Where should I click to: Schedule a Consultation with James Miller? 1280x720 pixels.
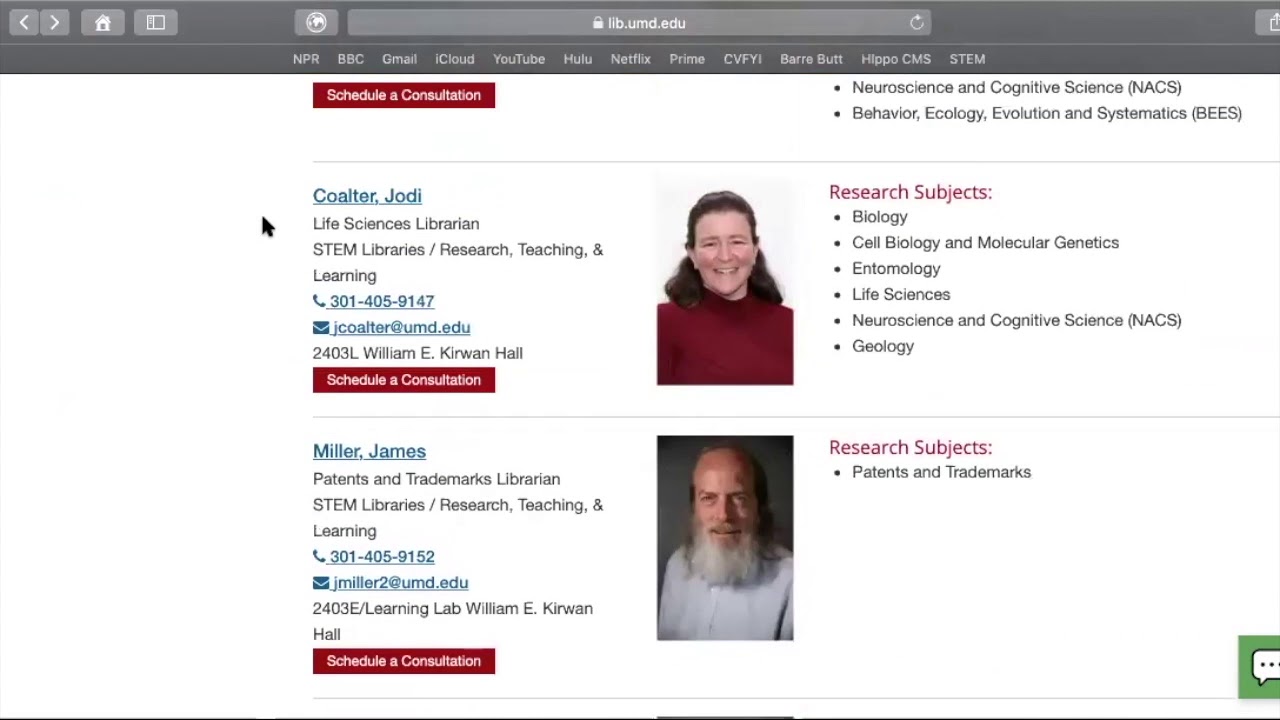(x=404, y=661)
